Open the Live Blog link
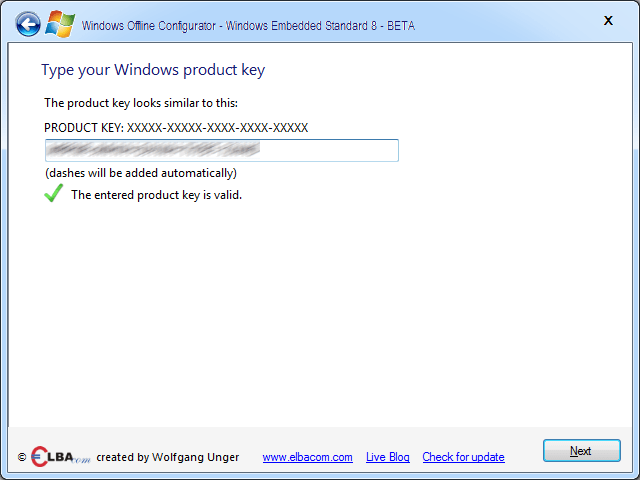The width and height of the screenshot is (640, 480). (387, 457)
